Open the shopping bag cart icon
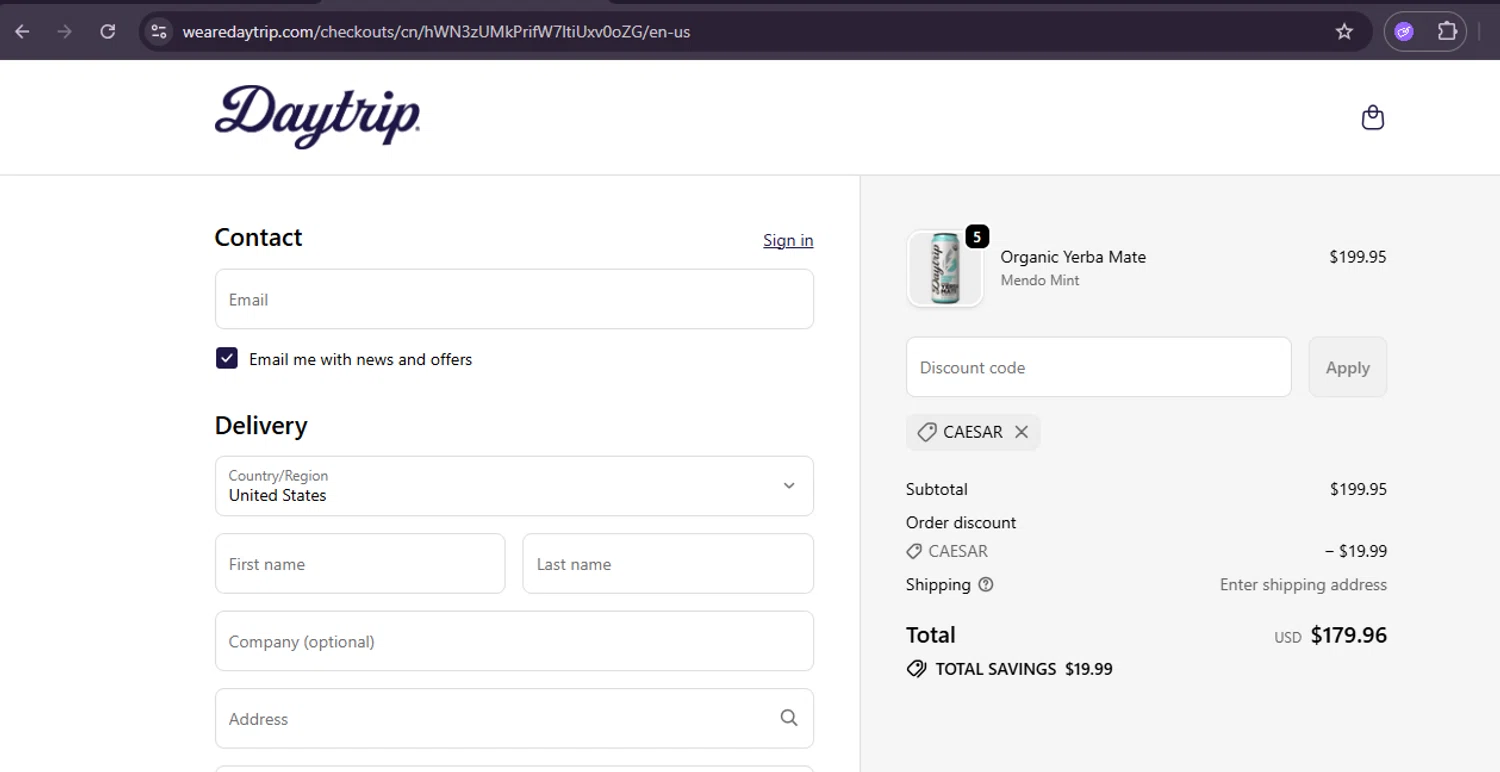 click(x=1373, y=118)
